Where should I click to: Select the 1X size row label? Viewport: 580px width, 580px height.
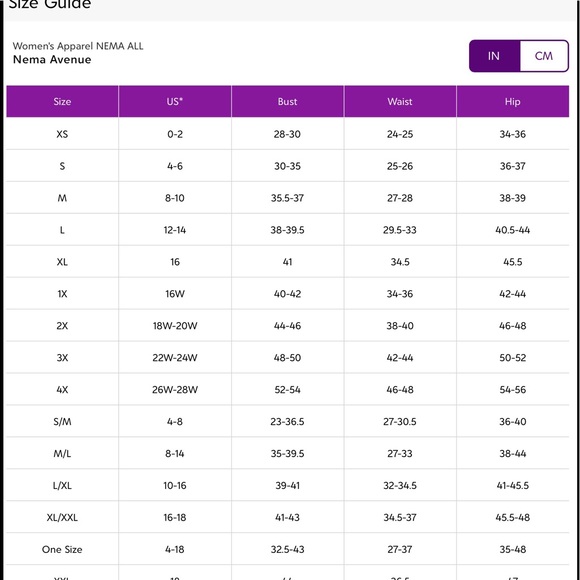pyautogui.click(x=62, y=294)
